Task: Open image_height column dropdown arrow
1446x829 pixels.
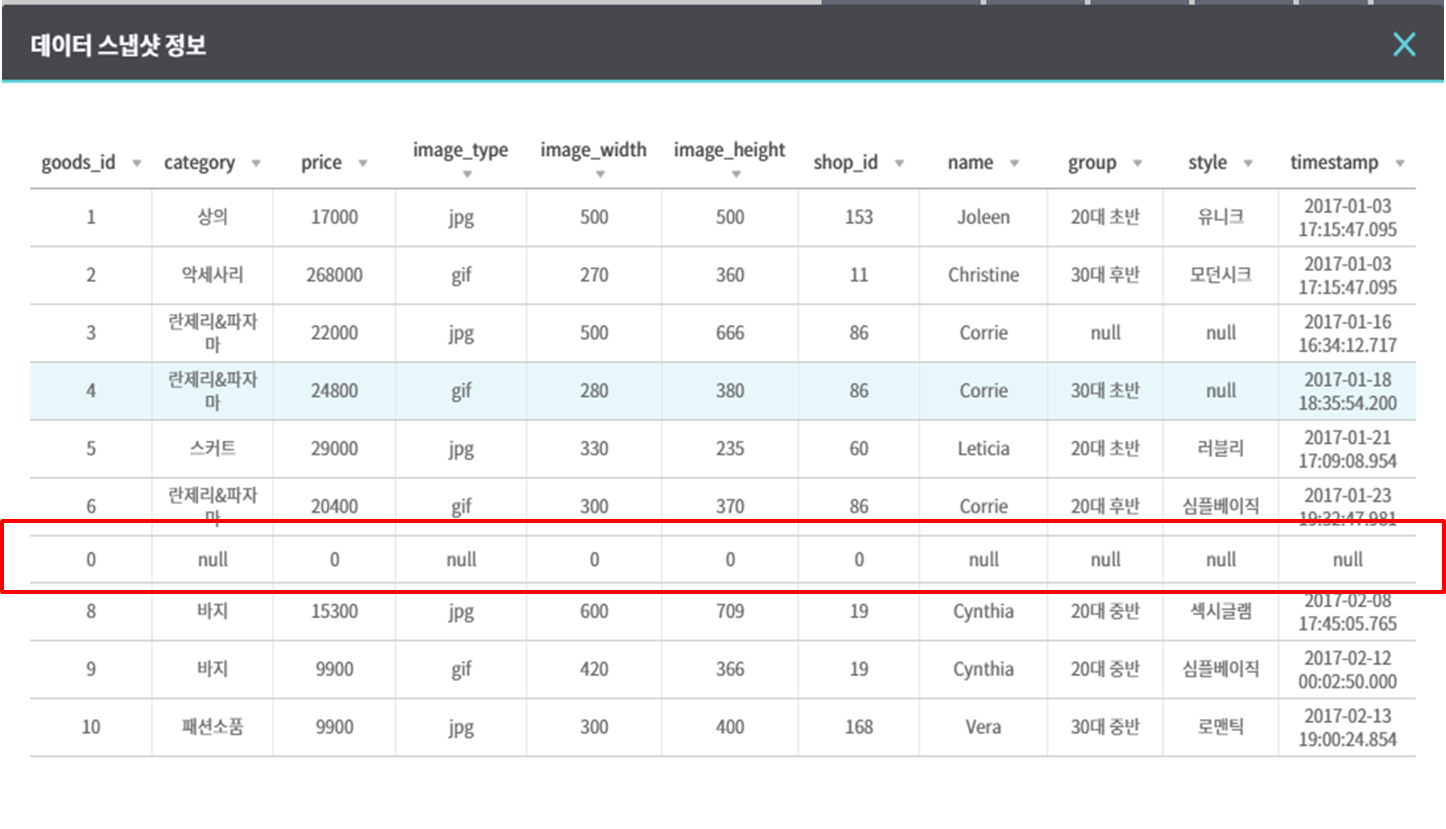Action: pyautogui.click(x=735, y=175)
